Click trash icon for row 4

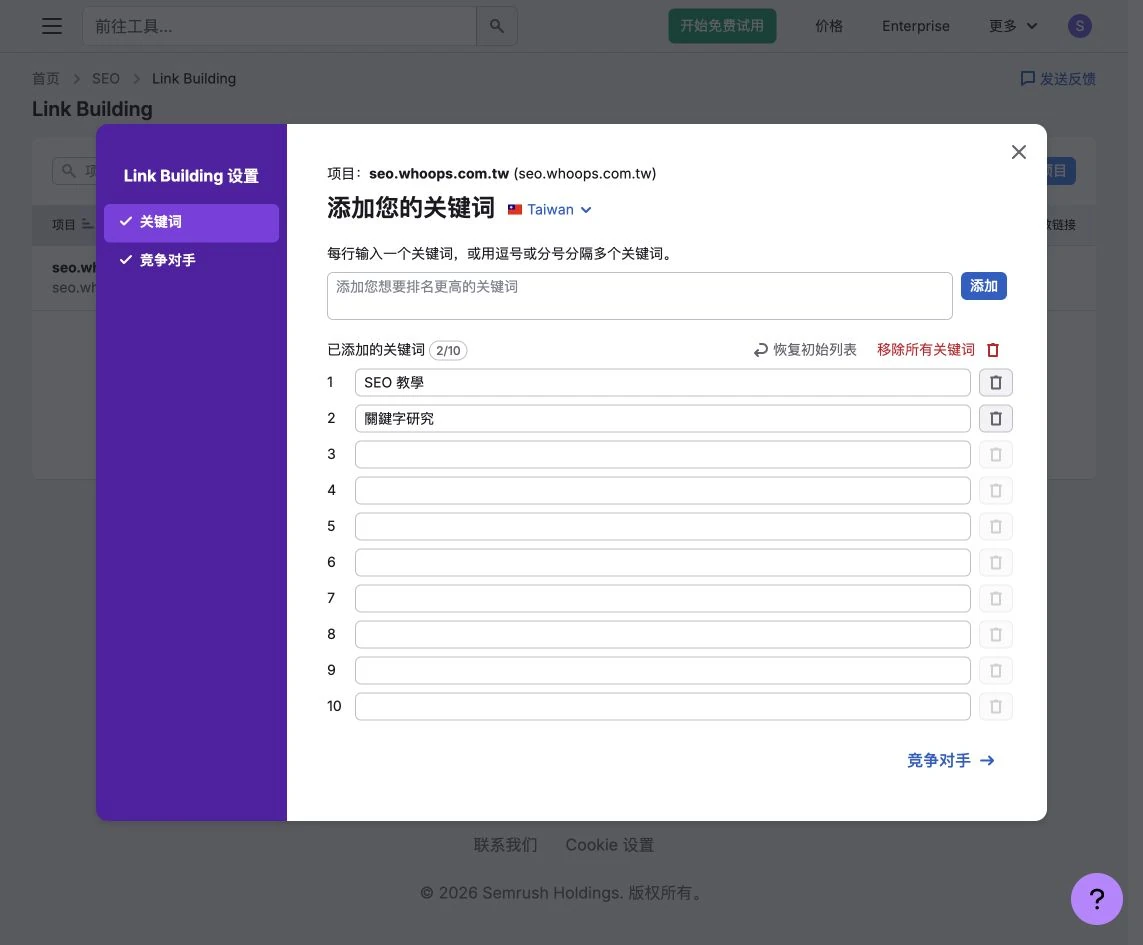click(x=995, y=491)
